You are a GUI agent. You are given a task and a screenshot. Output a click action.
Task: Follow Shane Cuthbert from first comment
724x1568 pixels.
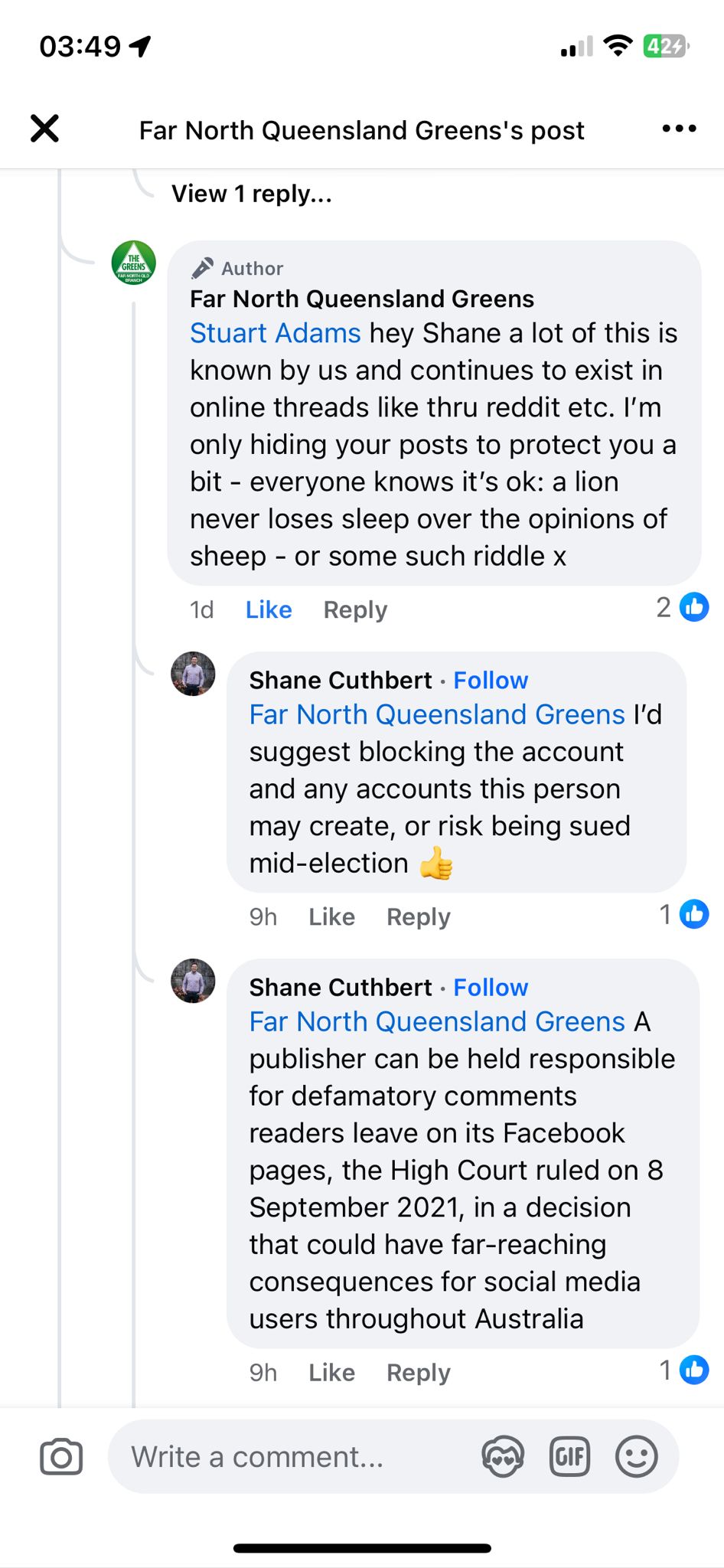point(491,680)
